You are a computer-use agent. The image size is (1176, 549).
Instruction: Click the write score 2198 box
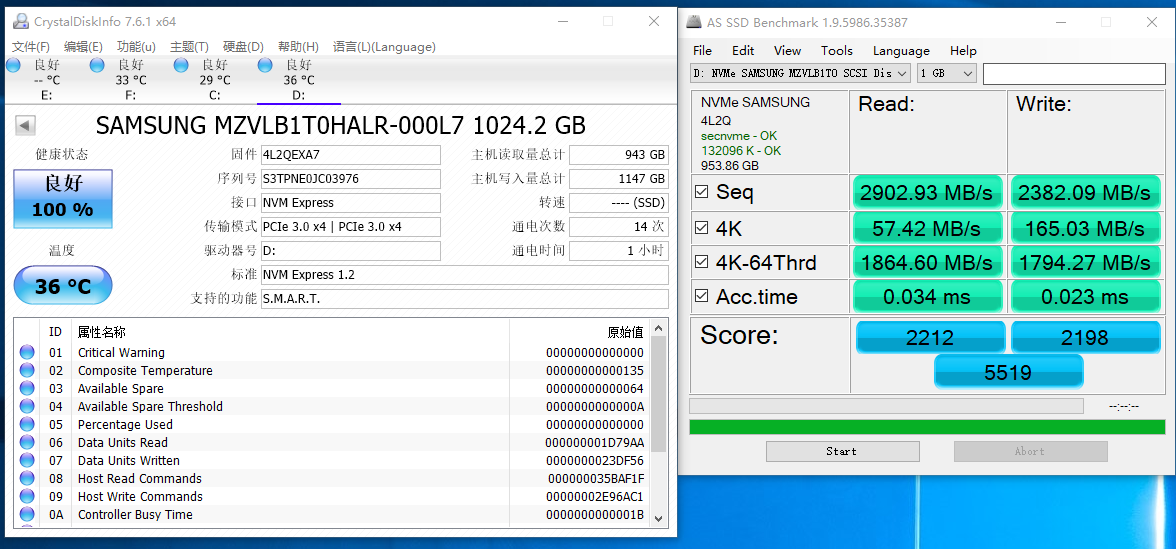tap(1086, 338)
